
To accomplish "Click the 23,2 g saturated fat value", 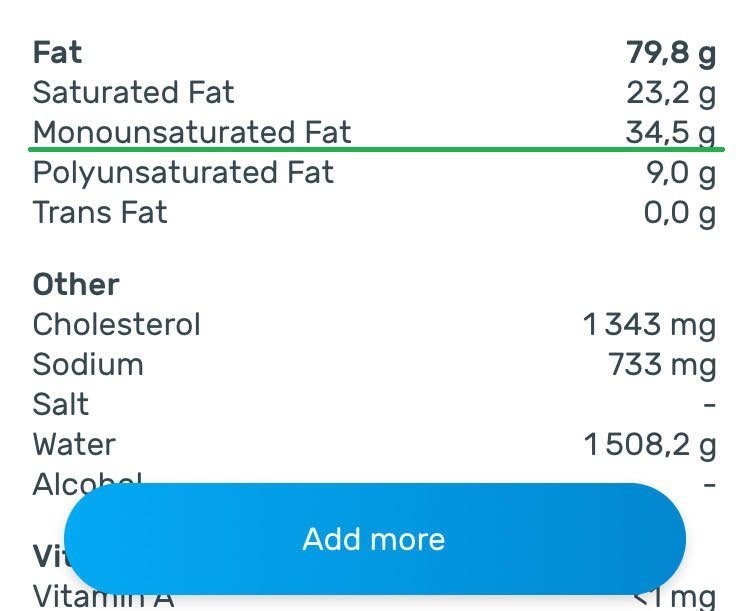I will [x=671, y=93].
